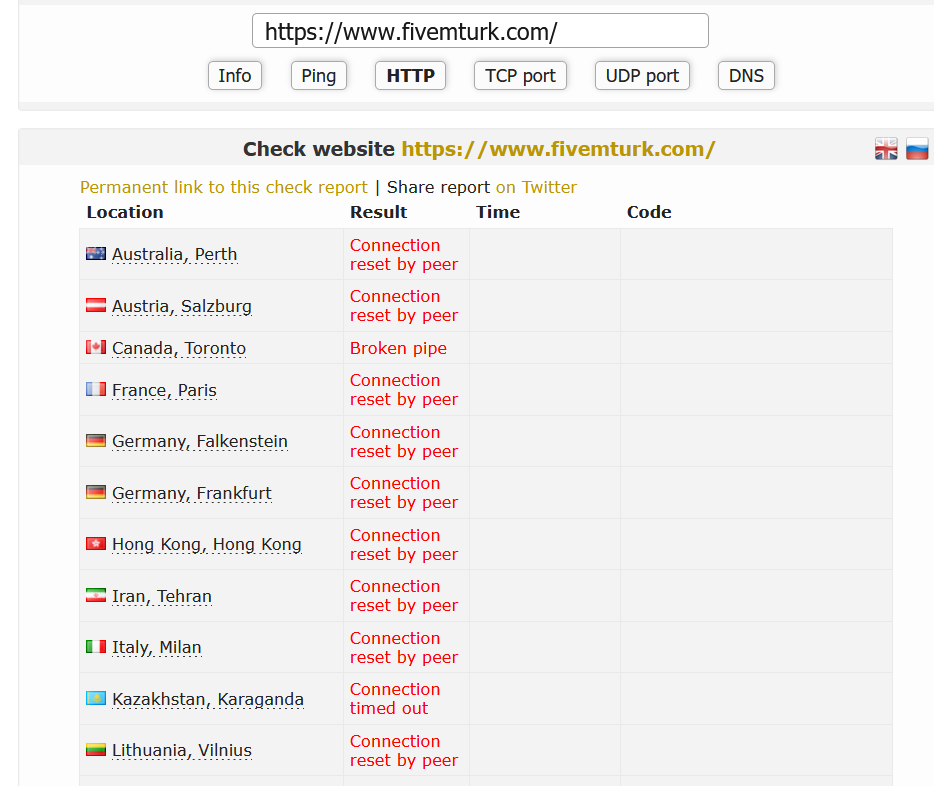934x786 pixels.
Task: Start a TCP port check
Action: click(520, 76)
